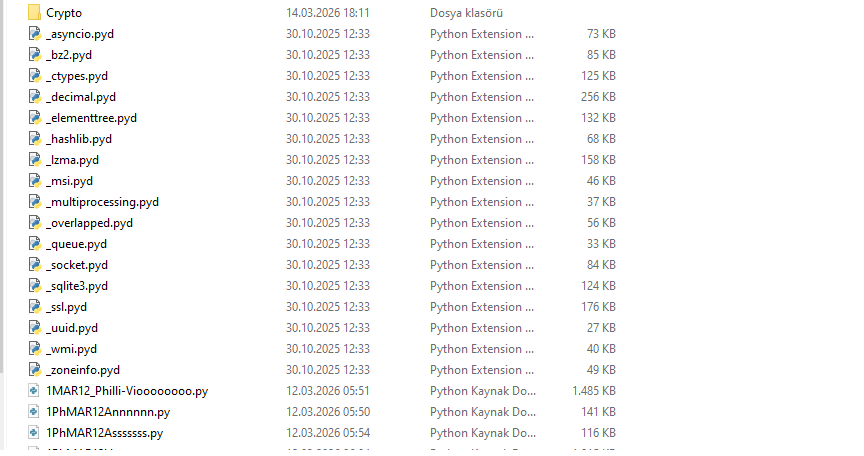
Task: Highlight the _socket.pyd file name
Action: click(77, 265)
